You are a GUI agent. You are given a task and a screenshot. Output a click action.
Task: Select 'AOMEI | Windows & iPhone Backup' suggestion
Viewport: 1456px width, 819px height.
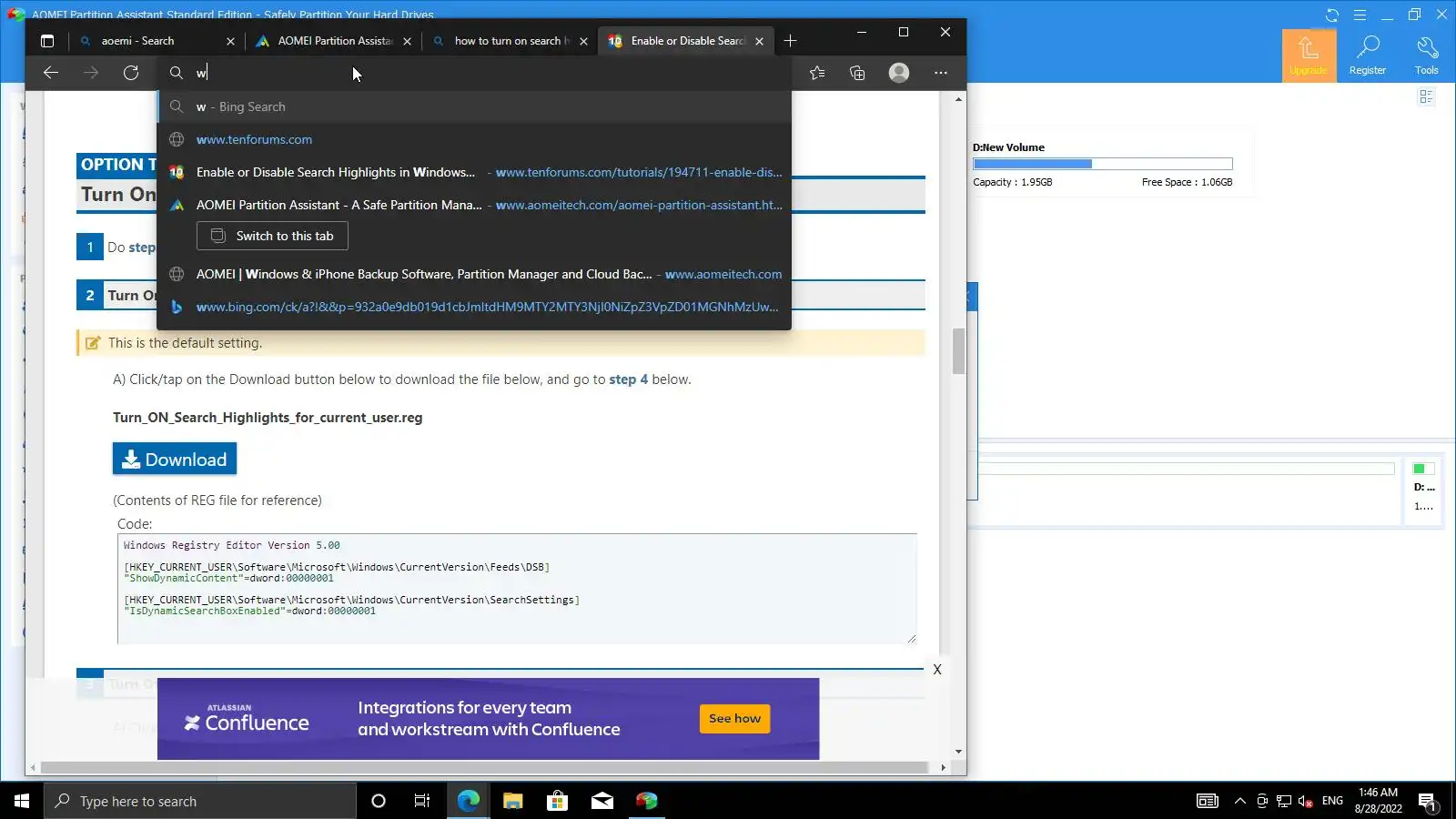point(474,274)
